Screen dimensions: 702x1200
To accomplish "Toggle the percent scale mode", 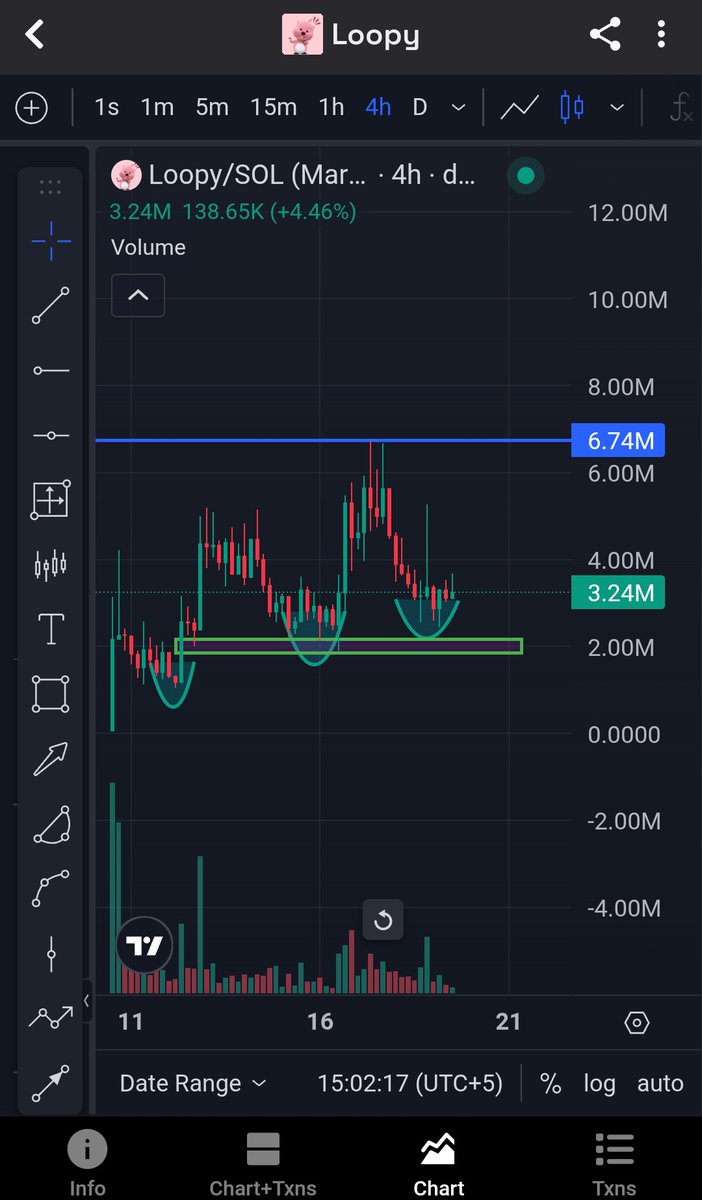I will (550, 1083).
